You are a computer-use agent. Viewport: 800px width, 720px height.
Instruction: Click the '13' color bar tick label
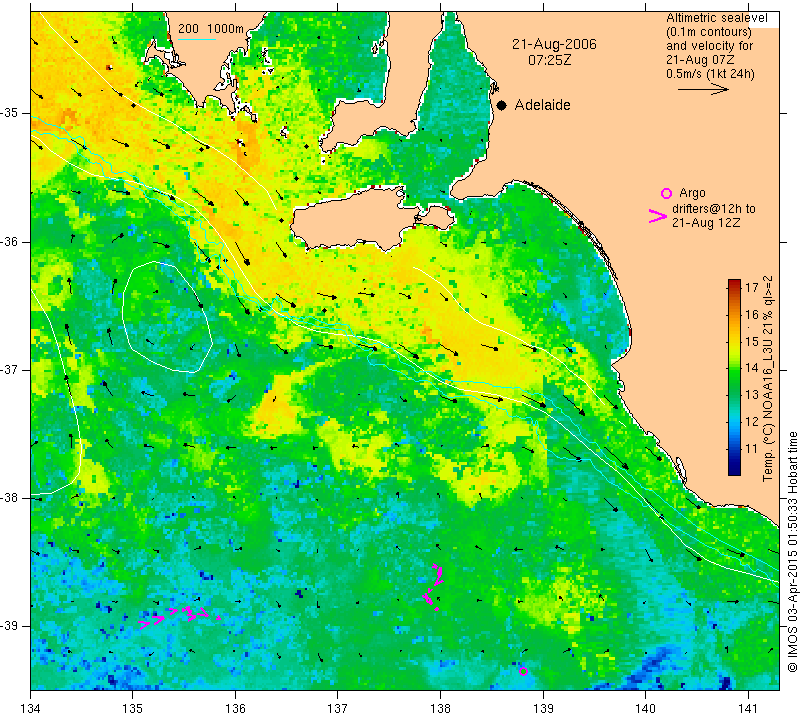point(752,395)
